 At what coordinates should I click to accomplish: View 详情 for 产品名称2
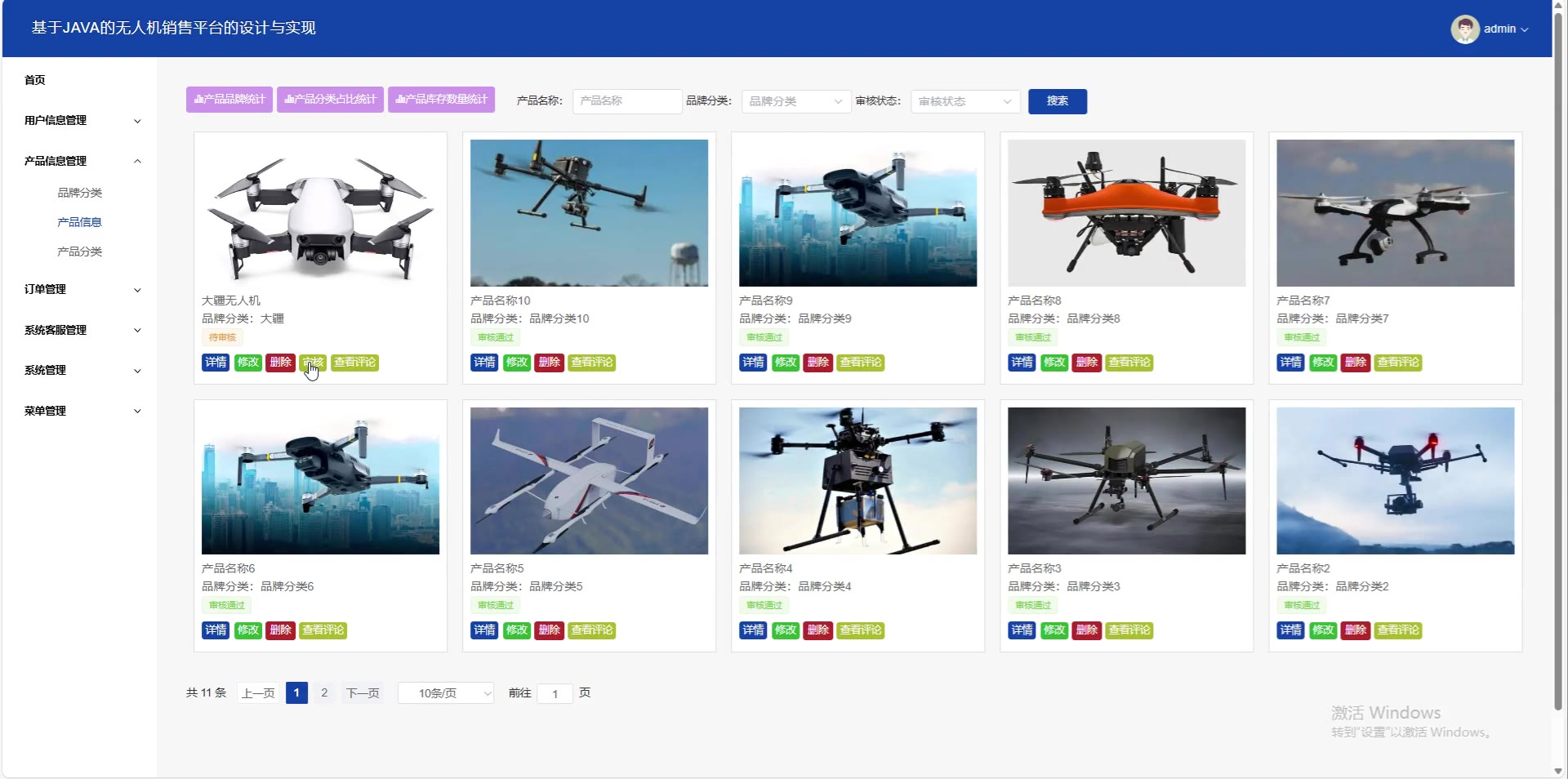click(1290, 630)
